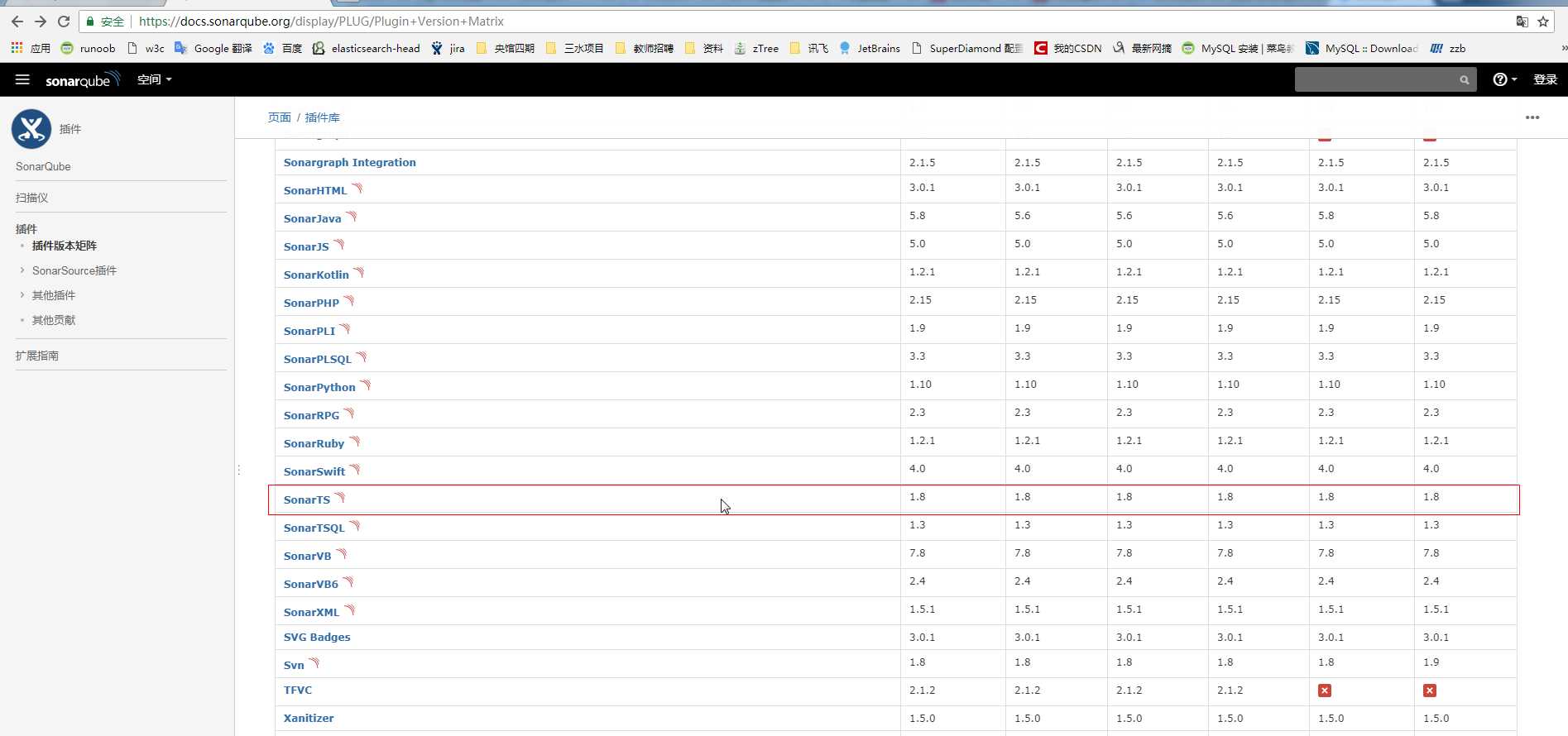Click the SonarSource feather icon next to SonarJava
This screenshot has width=1568, height=736.
pyautogui.click(x=352, y=217)
